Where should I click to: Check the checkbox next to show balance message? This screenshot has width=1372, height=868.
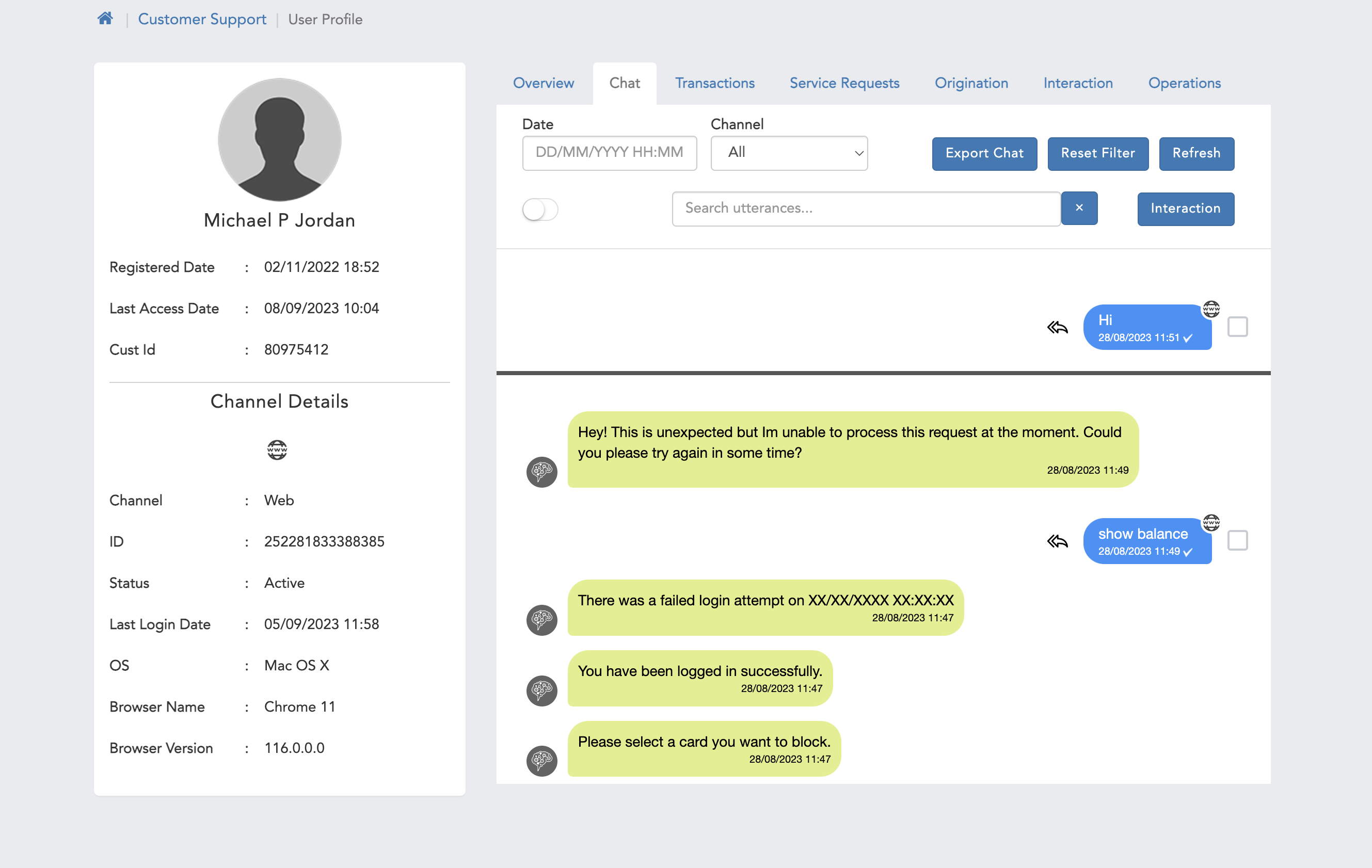coord(1238,540)
